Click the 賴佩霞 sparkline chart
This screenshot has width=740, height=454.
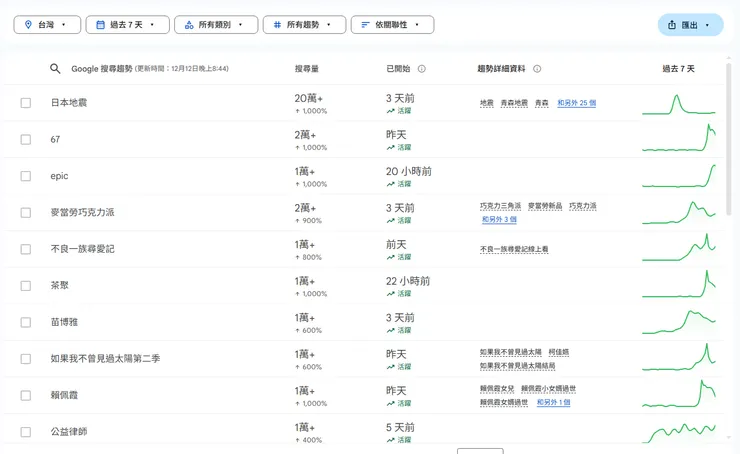[x=679, y=394]
